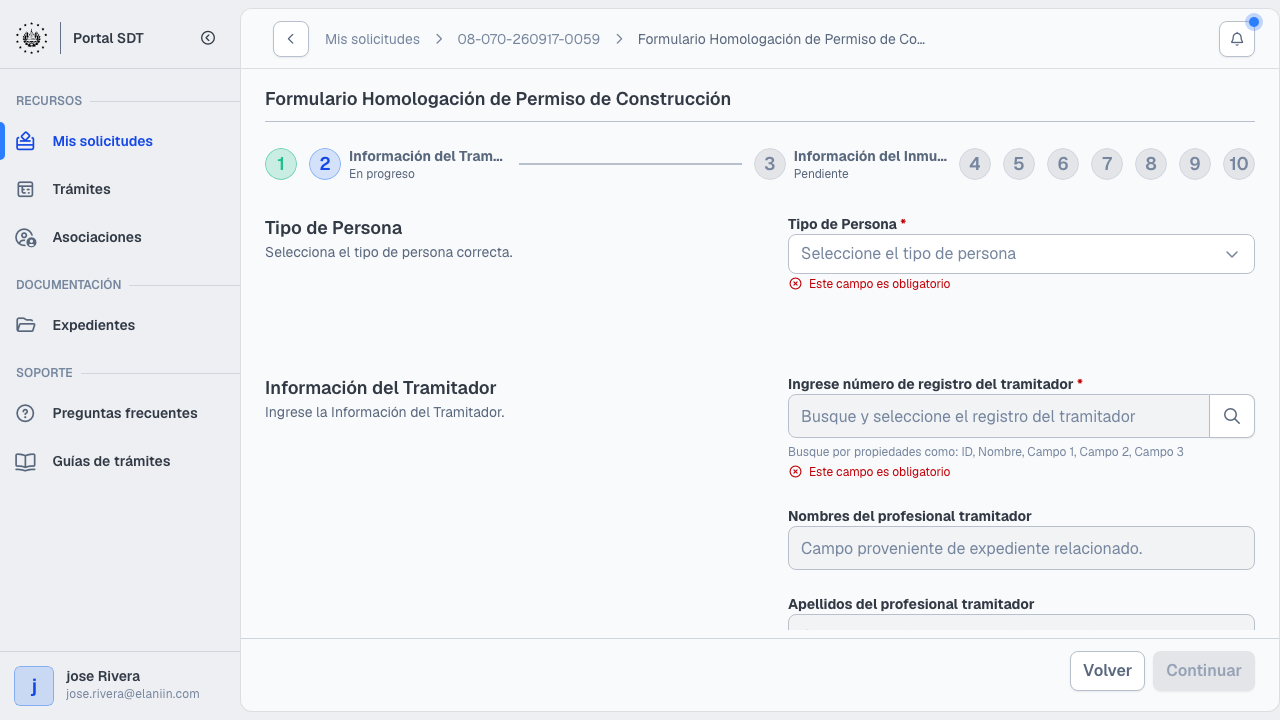The image size is (1280, 720).
Task: Go back using the header chevron button
Action: [x=291, y=39]
